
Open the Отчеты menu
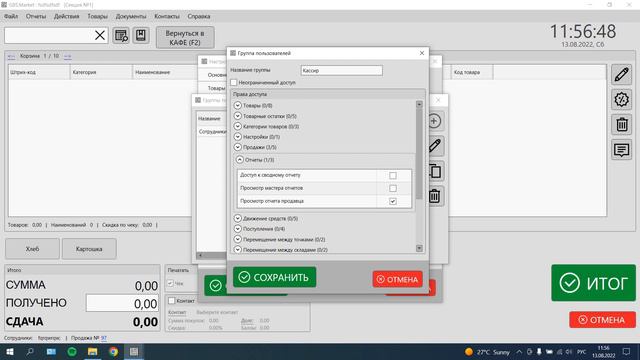[x=36, y=16]
